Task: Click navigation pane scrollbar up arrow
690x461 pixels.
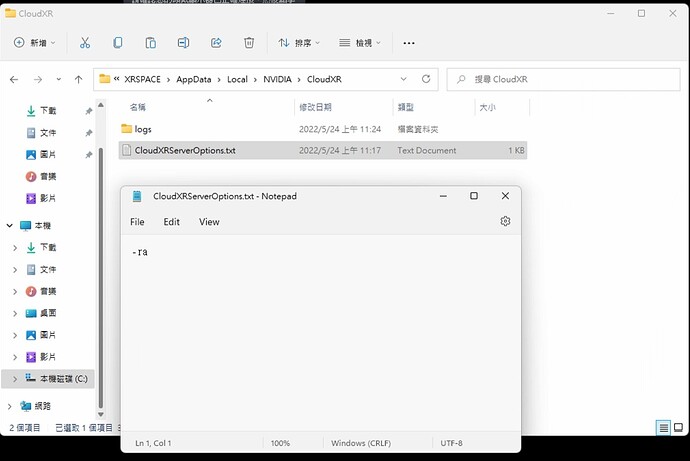Action: [101, 105]
